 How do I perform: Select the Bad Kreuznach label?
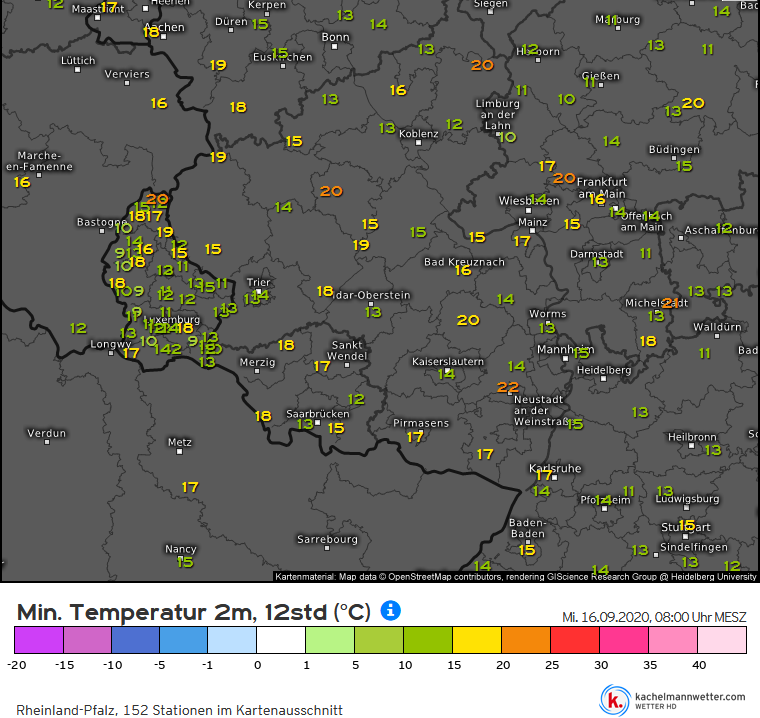point(464,262)
